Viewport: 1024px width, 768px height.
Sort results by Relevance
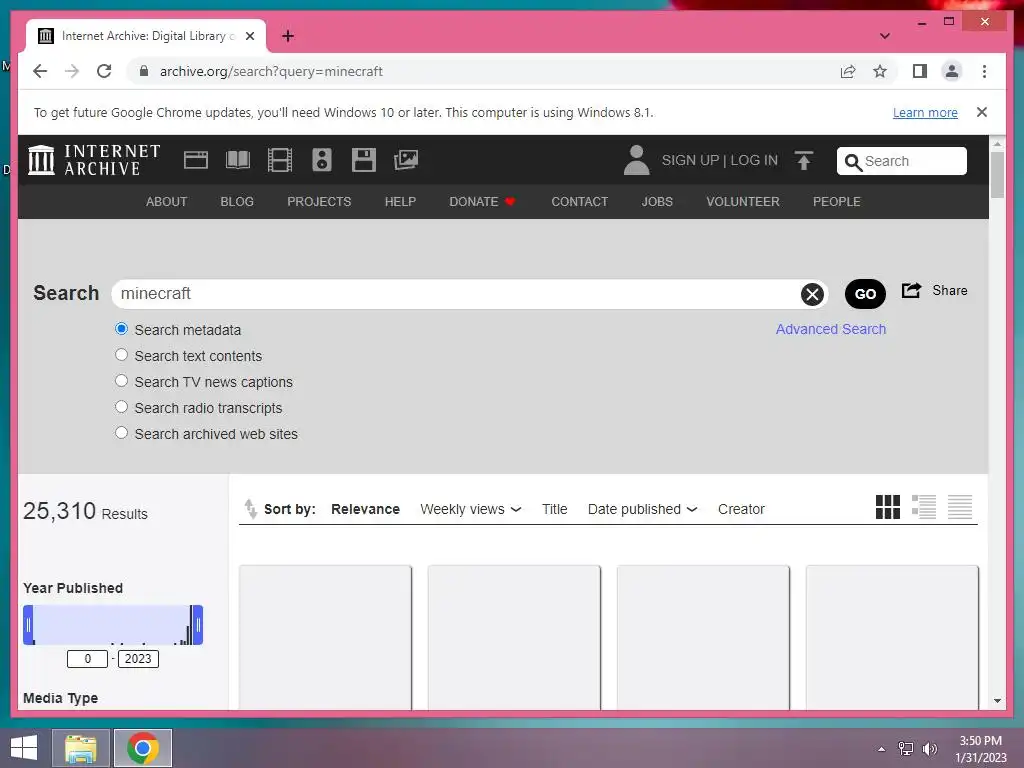(365, 509)
